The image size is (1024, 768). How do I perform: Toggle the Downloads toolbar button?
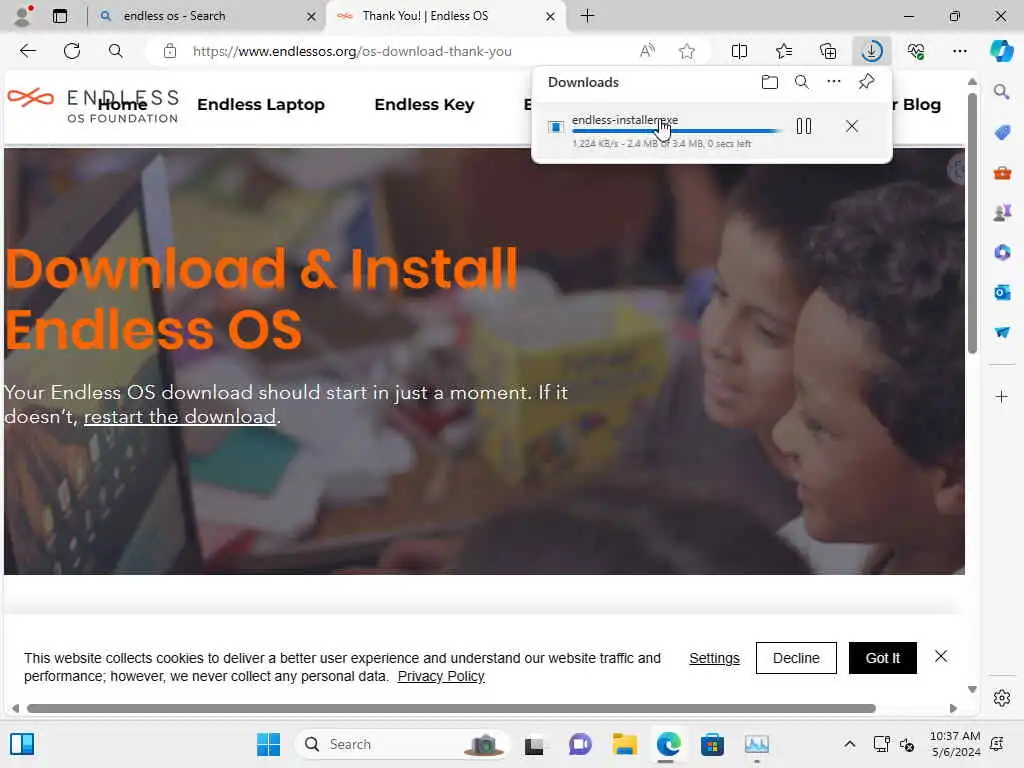(872, 51)
